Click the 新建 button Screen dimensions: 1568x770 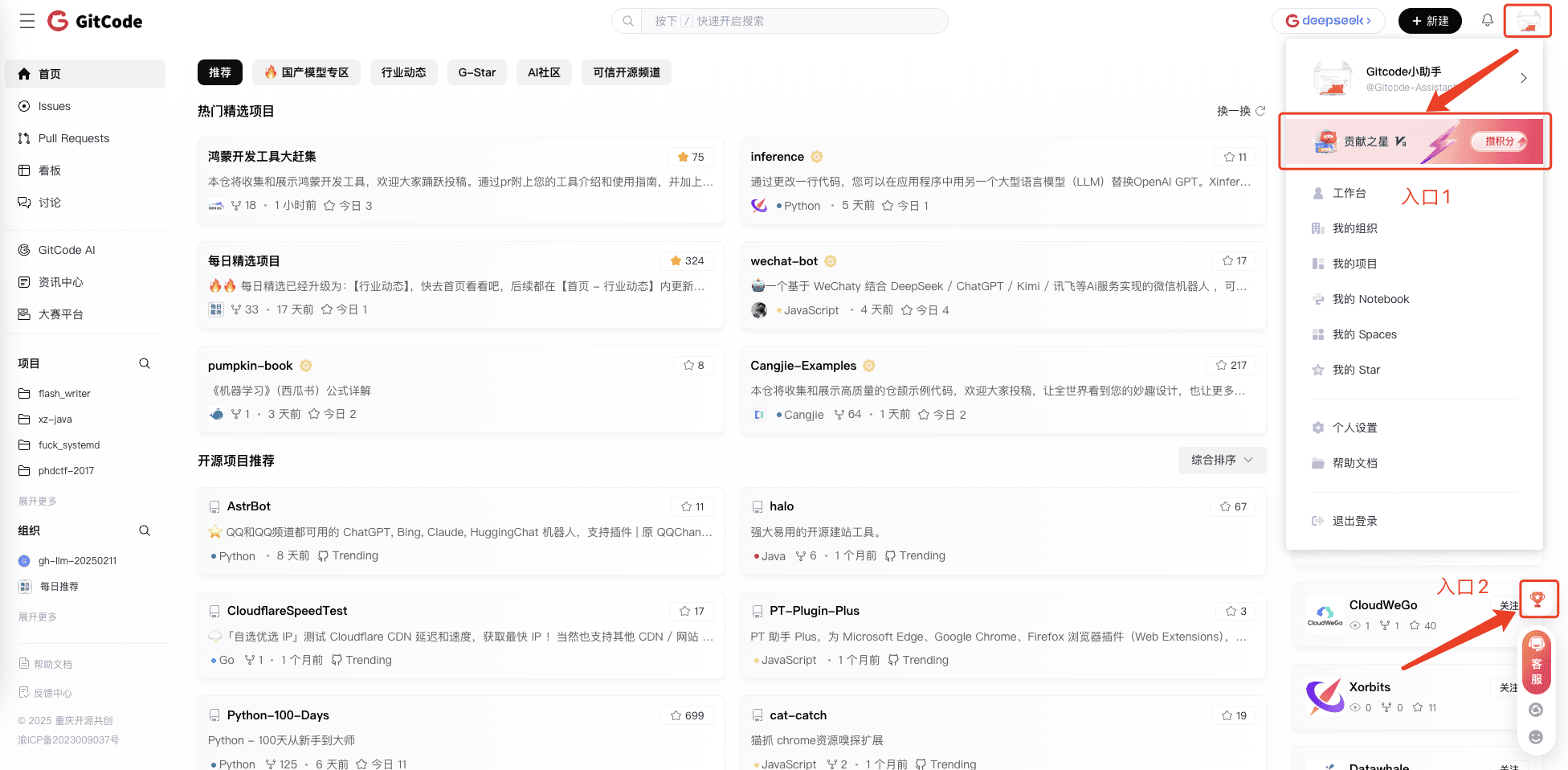point(1430,21)
